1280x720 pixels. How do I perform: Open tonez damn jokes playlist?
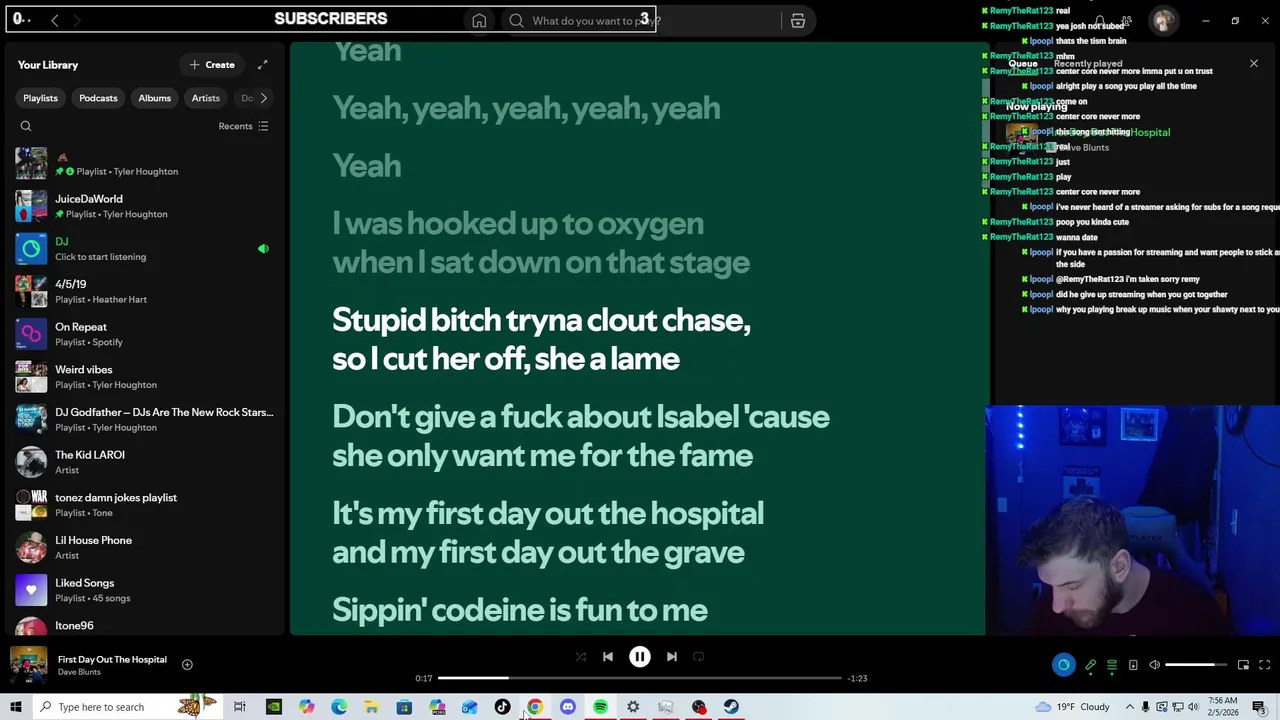145,505
